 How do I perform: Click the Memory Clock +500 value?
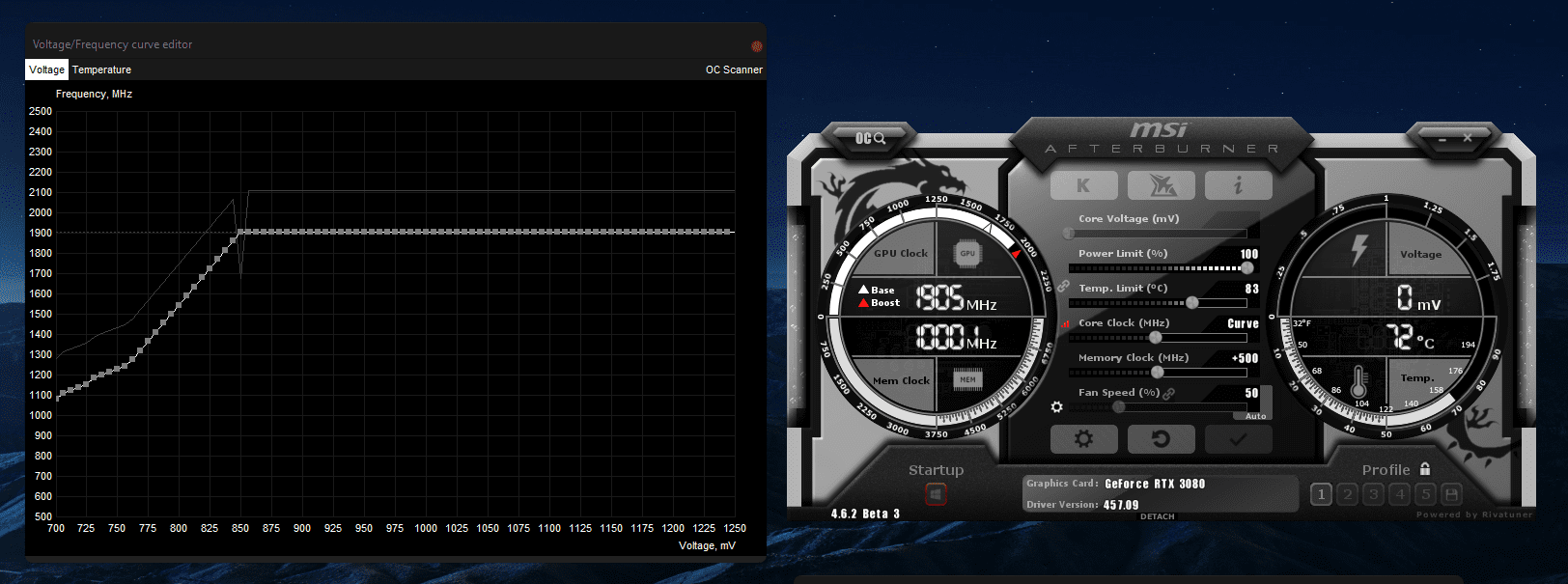1245,358
